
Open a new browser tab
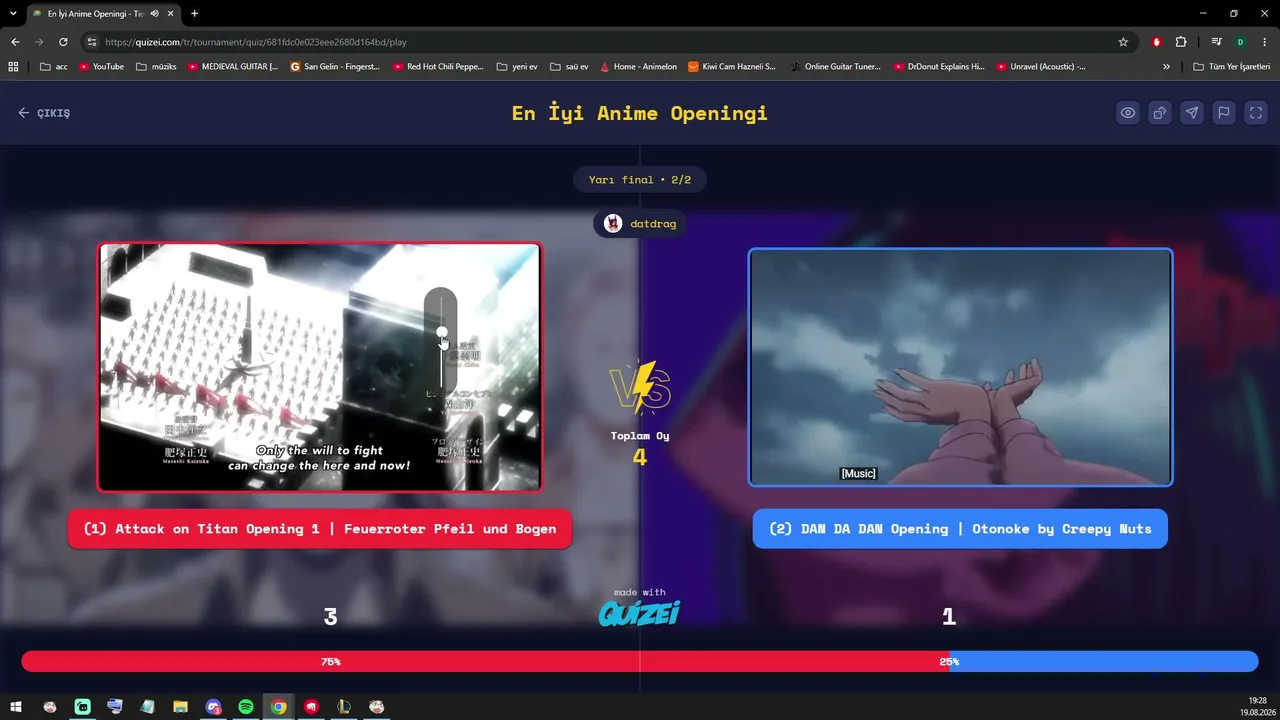pos(194,14)
